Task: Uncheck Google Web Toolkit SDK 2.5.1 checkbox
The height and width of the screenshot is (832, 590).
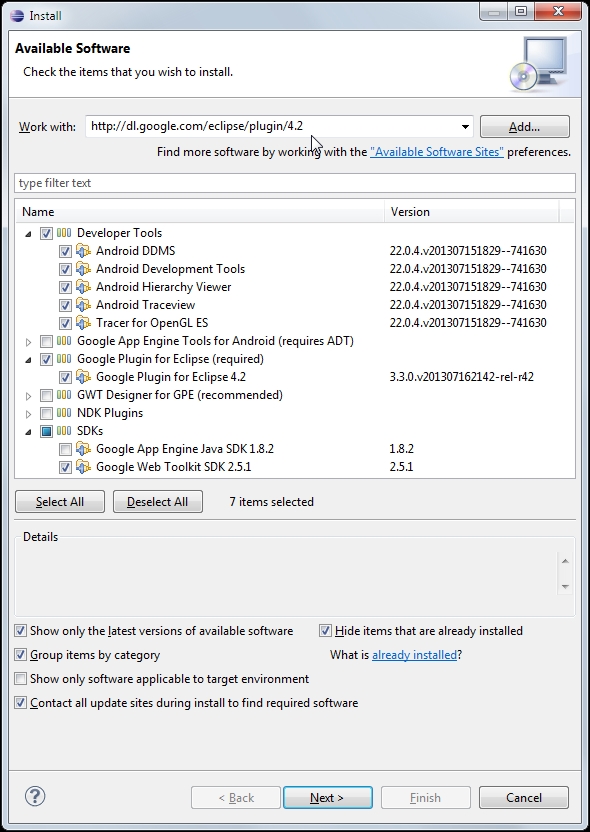Action: [x=65, y=467]
